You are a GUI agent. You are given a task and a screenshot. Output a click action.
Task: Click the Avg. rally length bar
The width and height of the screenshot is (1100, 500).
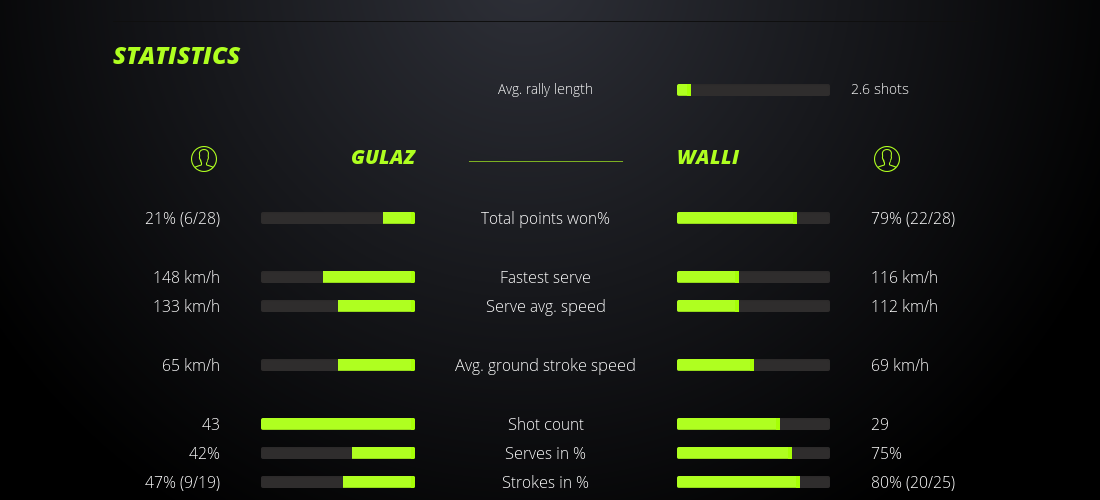(753, 90)
